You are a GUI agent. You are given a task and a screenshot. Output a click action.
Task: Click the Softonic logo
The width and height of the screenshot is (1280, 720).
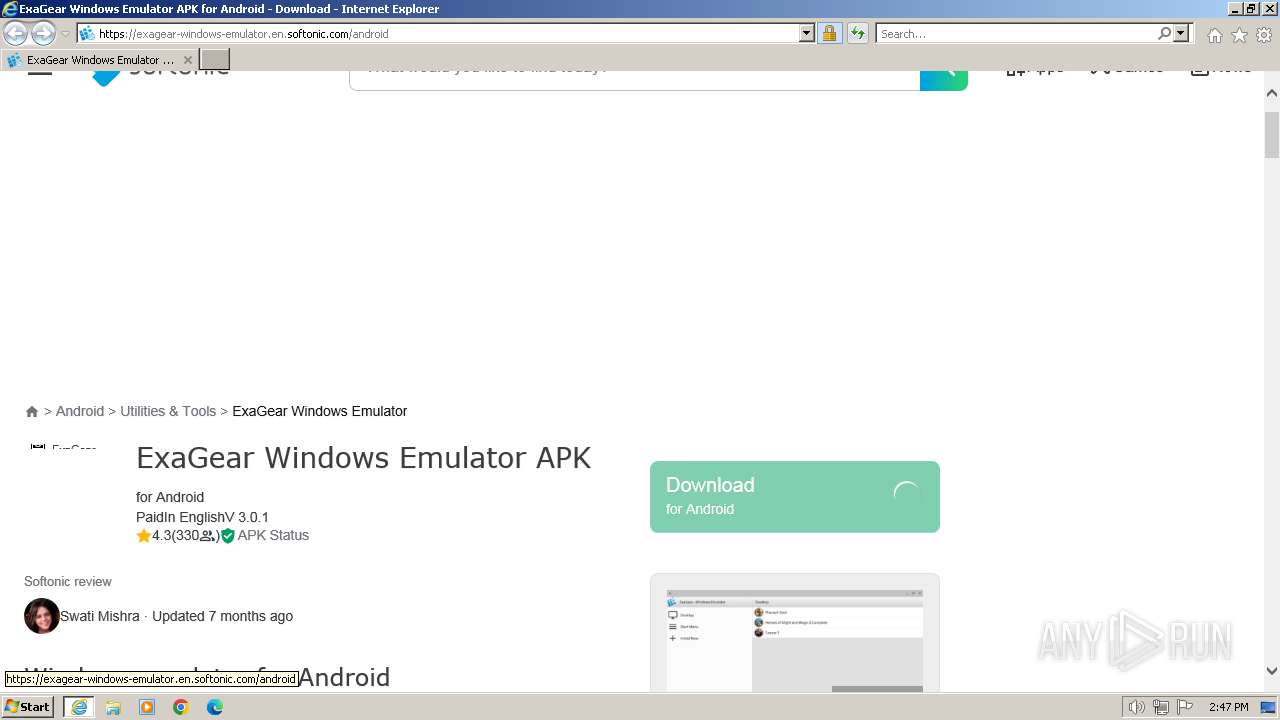(x=160, y=77)
